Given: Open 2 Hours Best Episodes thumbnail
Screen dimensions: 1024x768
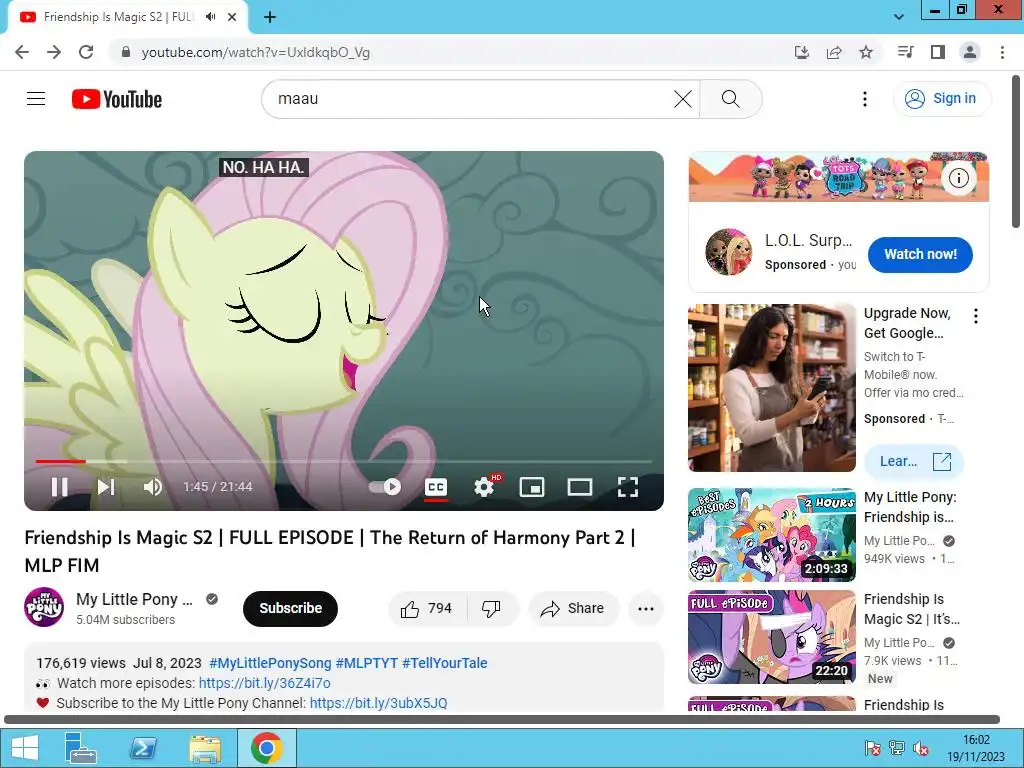Looking at the screenshot, I should (x=772, y=535).
